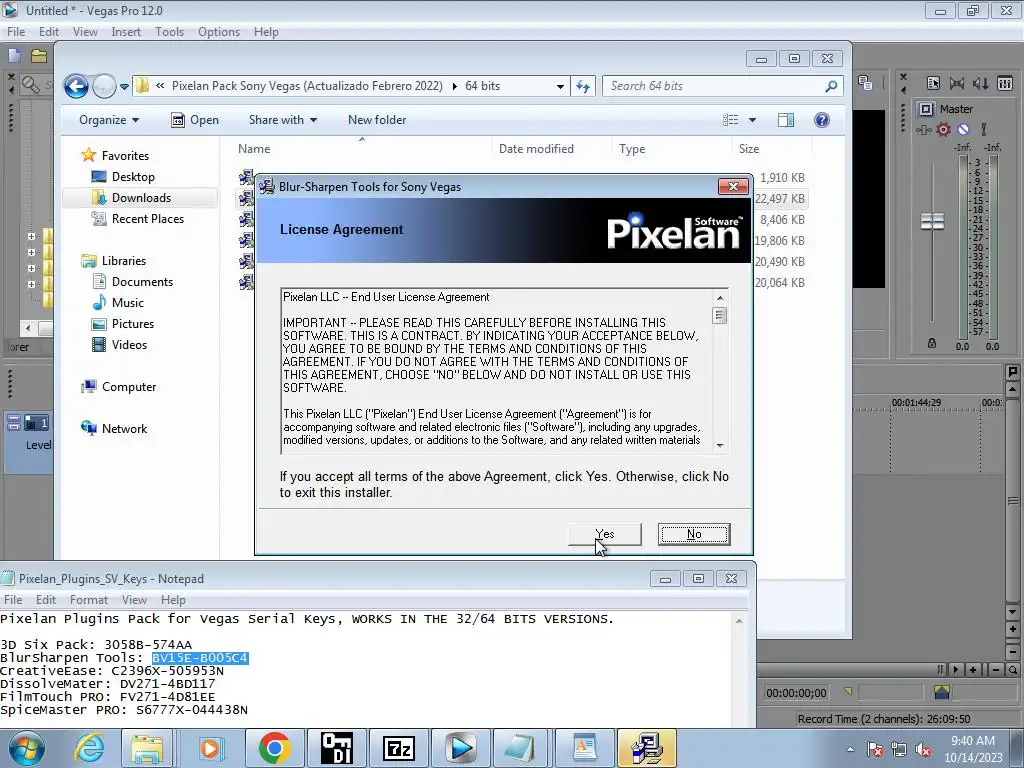Open the change view options arrow
Screen dimensions: 1024x768
pos(752,120)
